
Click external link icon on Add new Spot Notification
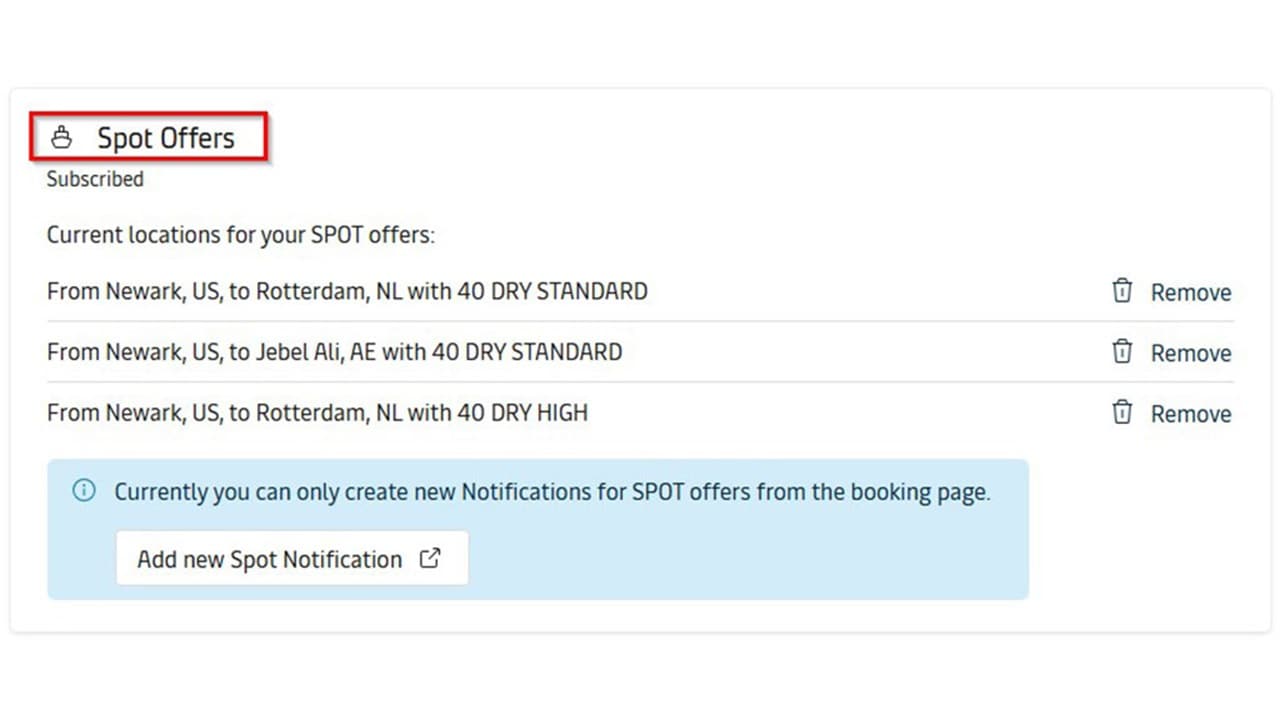(x=430, y=559)
